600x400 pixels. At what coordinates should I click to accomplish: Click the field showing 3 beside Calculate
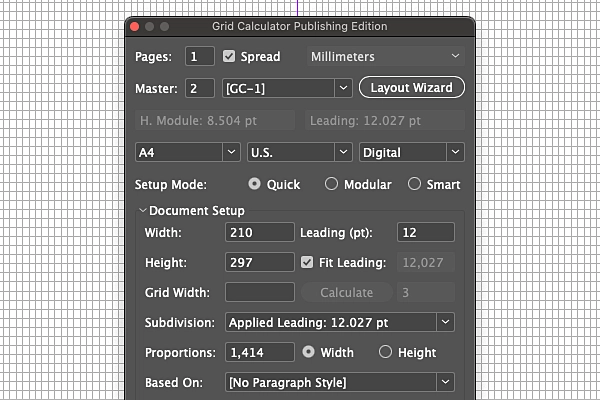tap(426, 292)
